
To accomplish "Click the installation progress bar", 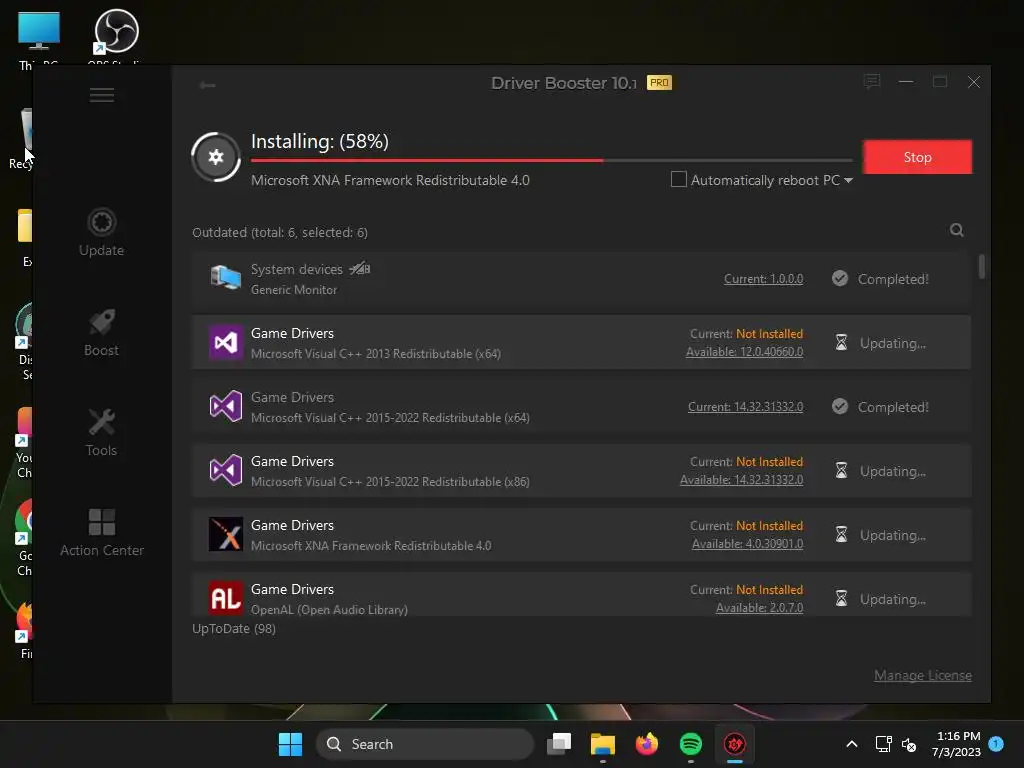I will click(551, 160).
